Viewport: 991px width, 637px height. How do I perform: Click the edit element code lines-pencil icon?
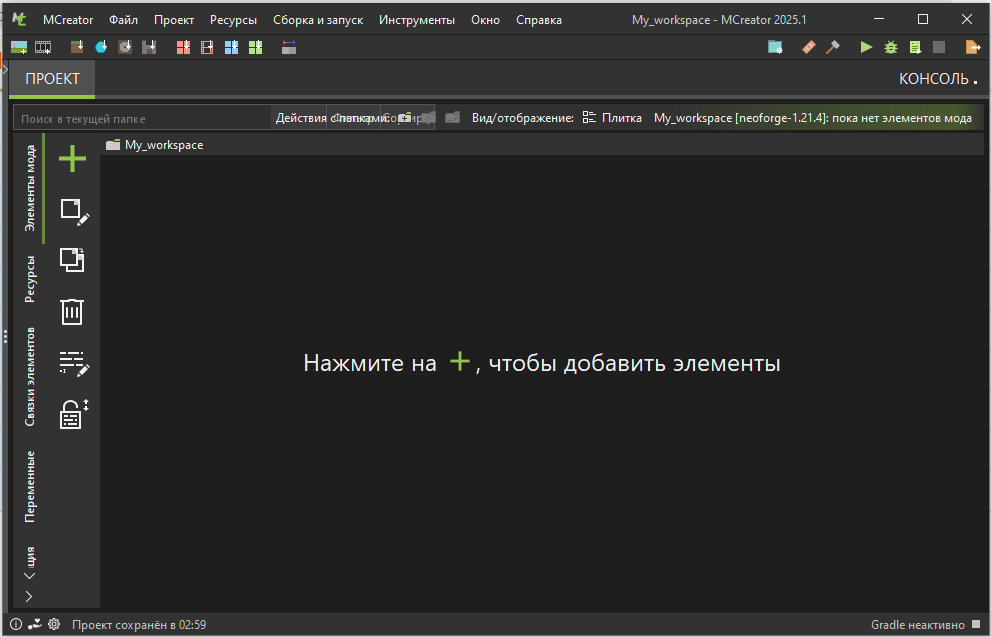74,363
